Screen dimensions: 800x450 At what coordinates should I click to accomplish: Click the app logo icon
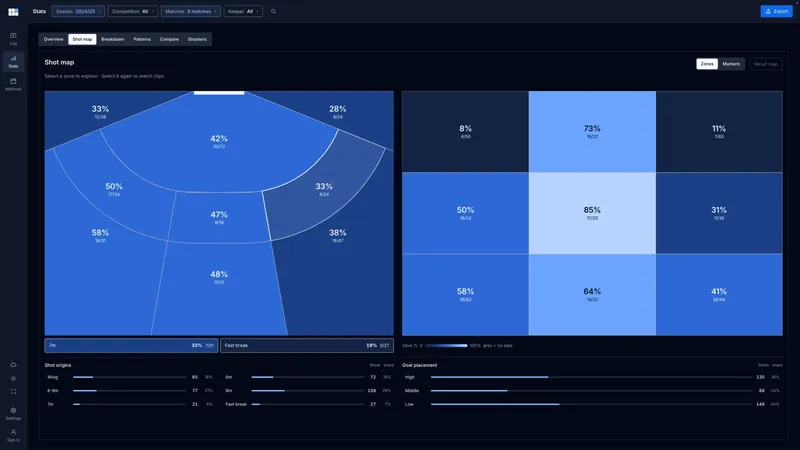(13, 12)
